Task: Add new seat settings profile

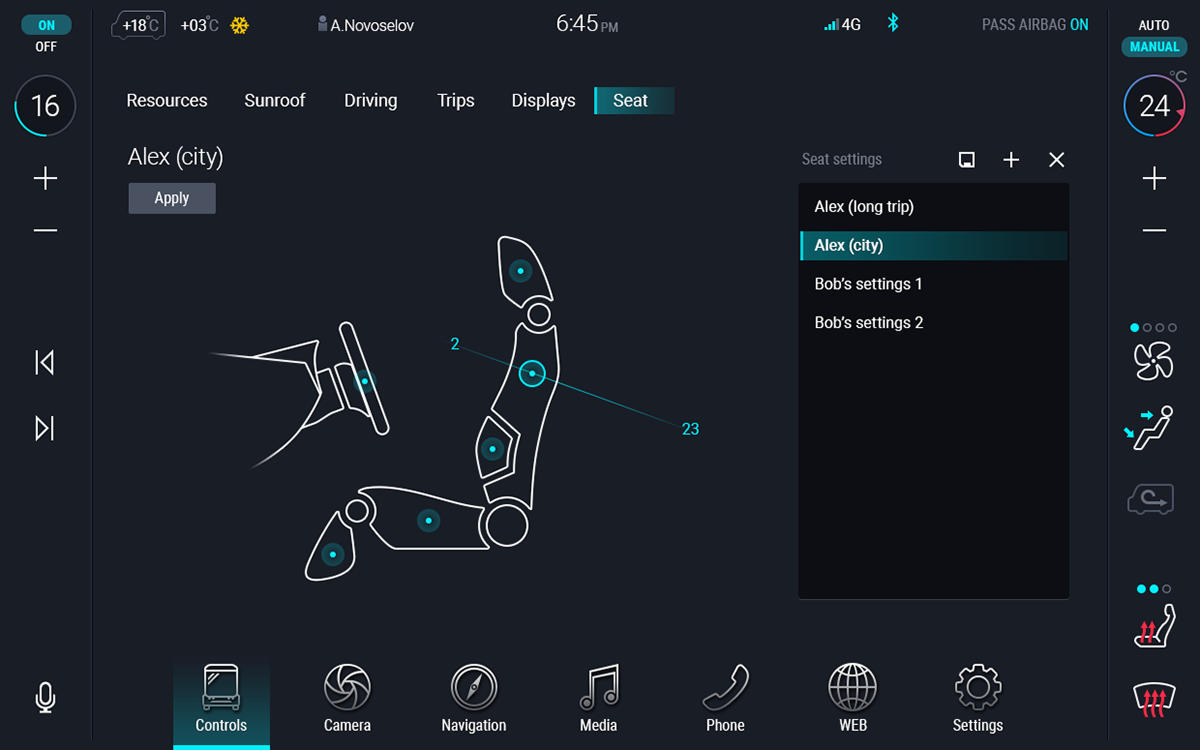Action: pos(1011,160)
